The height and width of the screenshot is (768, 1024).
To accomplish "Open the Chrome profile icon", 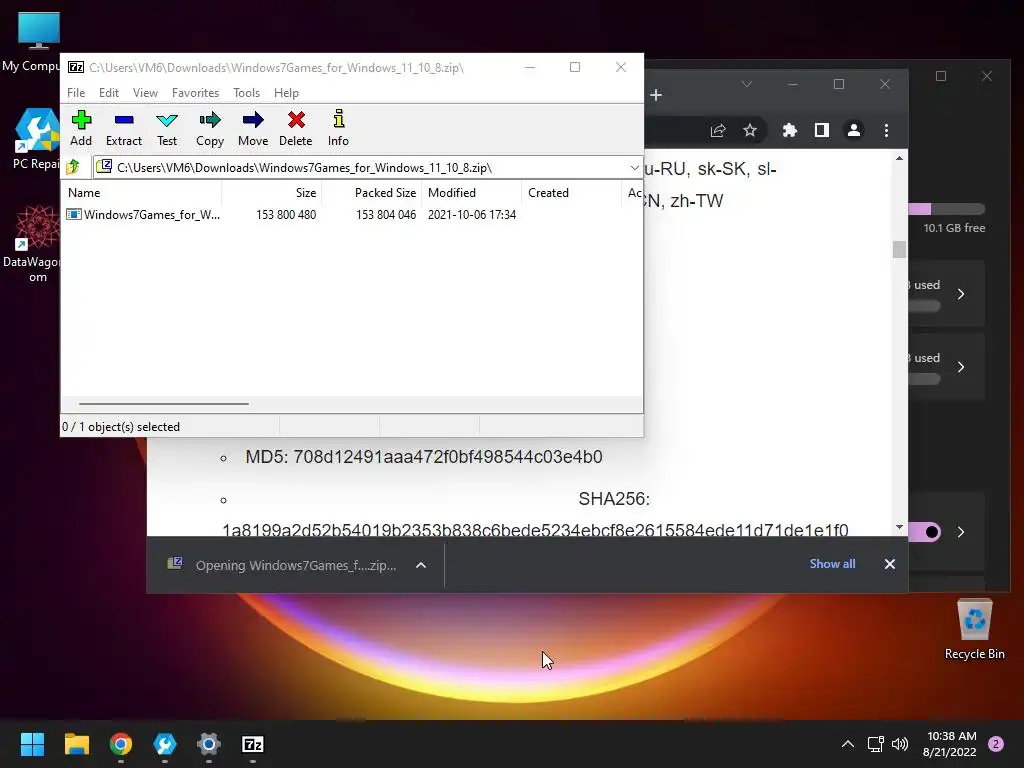I will (854, 131).
